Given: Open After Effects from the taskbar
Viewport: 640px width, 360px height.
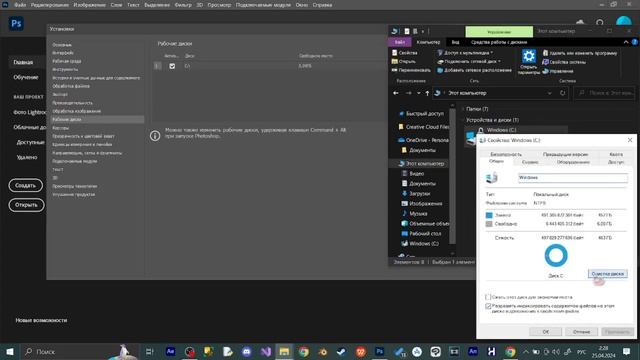Looking at the screenshot, I should [x=171, y=351].
